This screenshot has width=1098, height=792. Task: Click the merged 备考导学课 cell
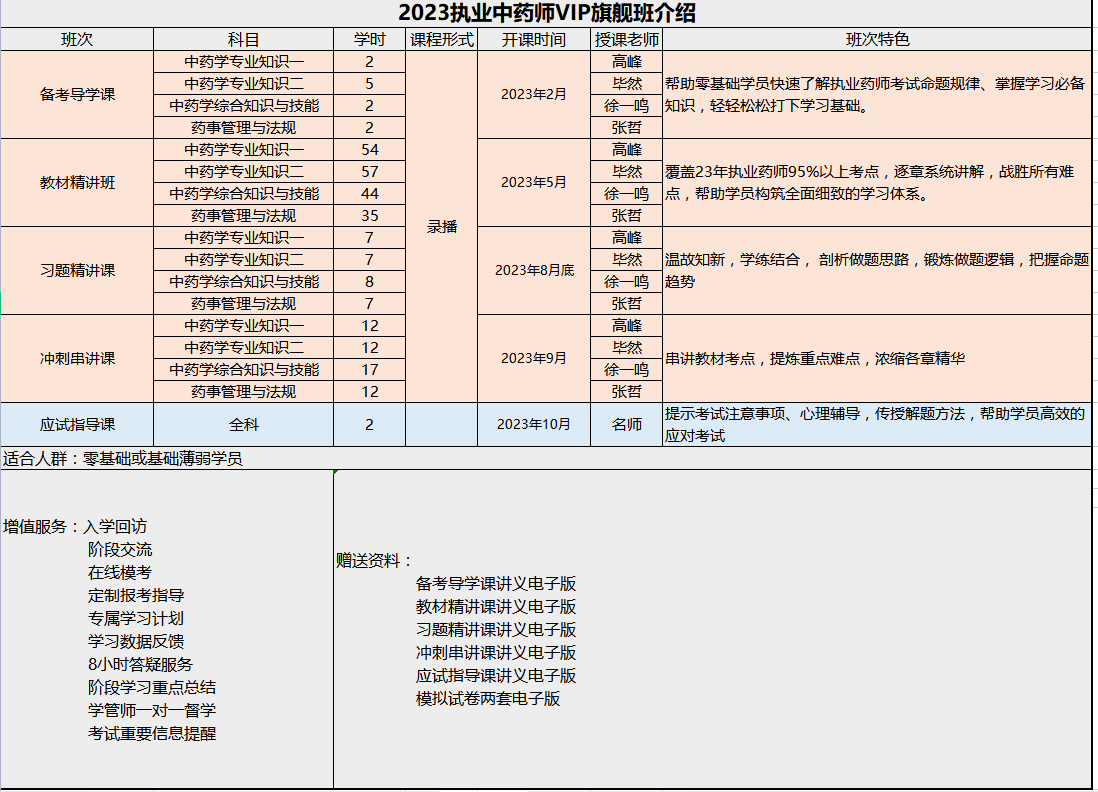[x=77, y=95]
